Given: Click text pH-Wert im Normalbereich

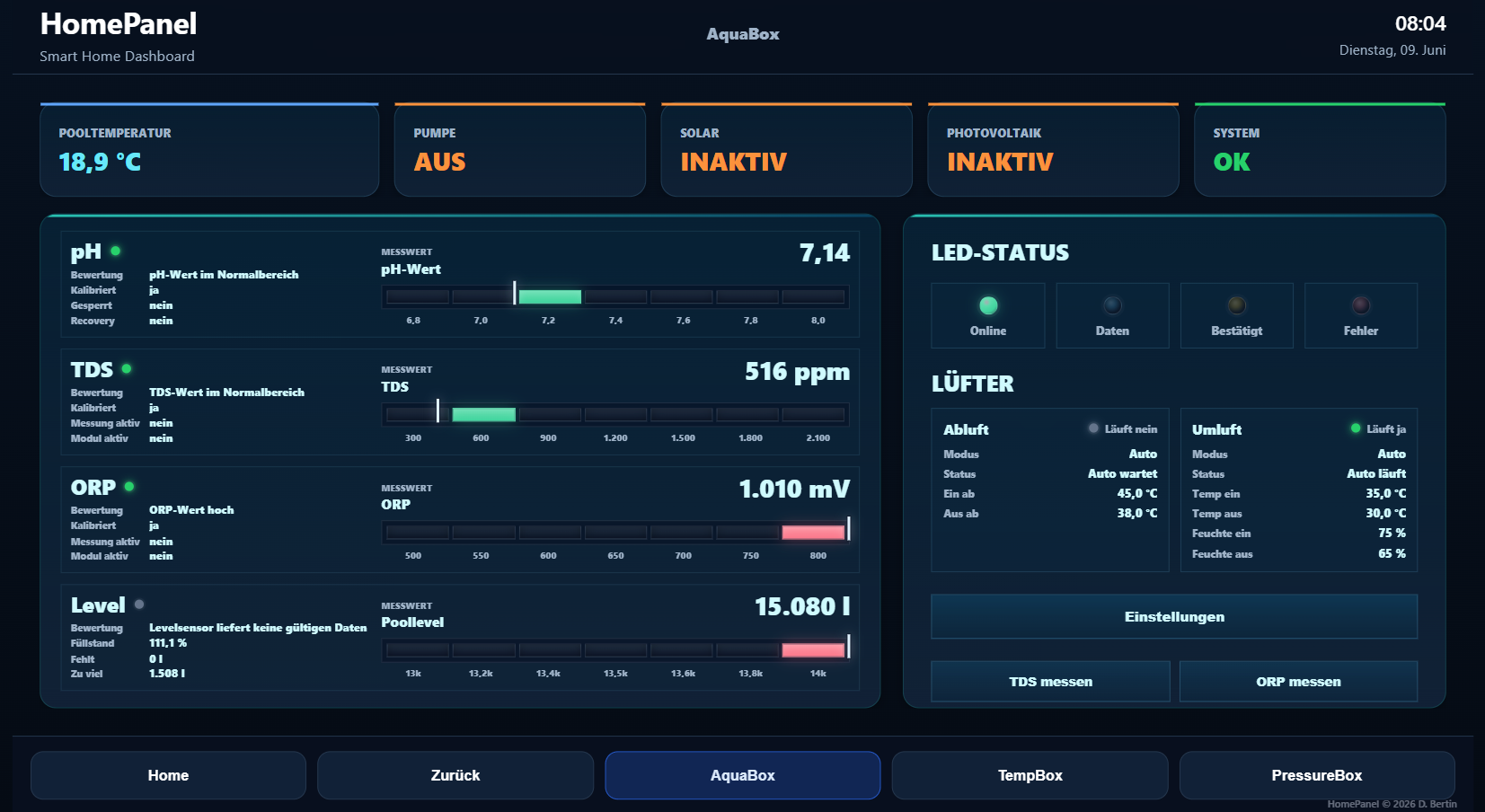Looking at the screenshot, I should [224, 275].
